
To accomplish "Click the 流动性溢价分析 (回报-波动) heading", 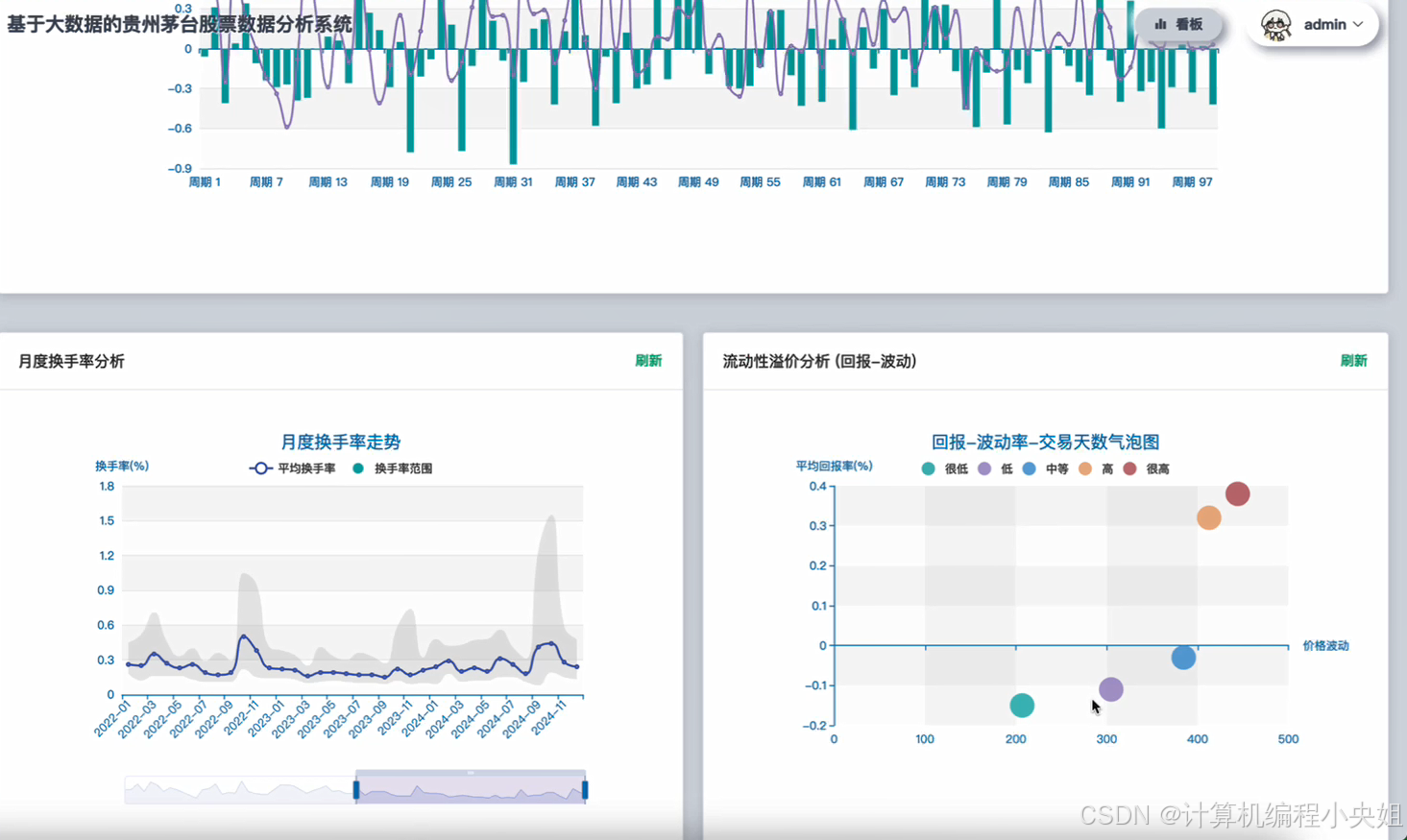I will pos(819,361).
